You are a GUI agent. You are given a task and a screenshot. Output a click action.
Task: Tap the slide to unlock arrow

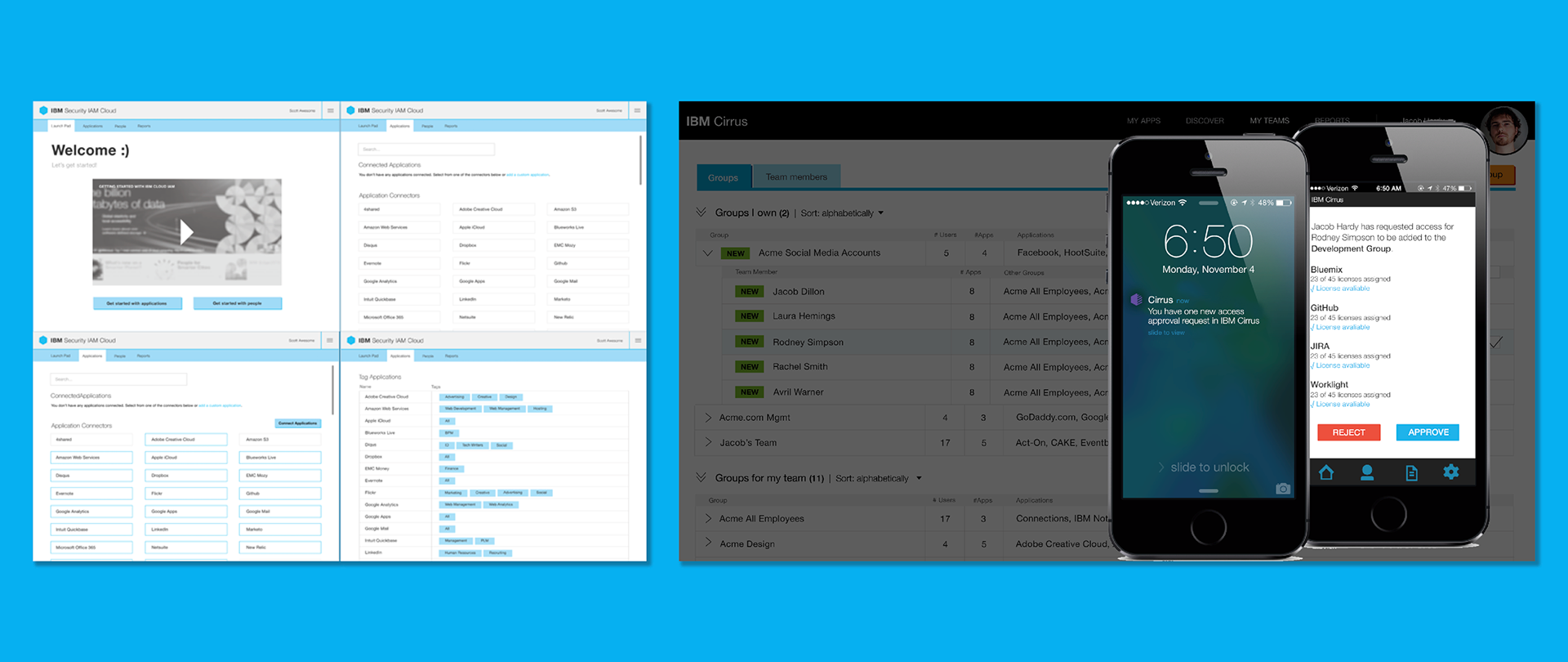1161,467
